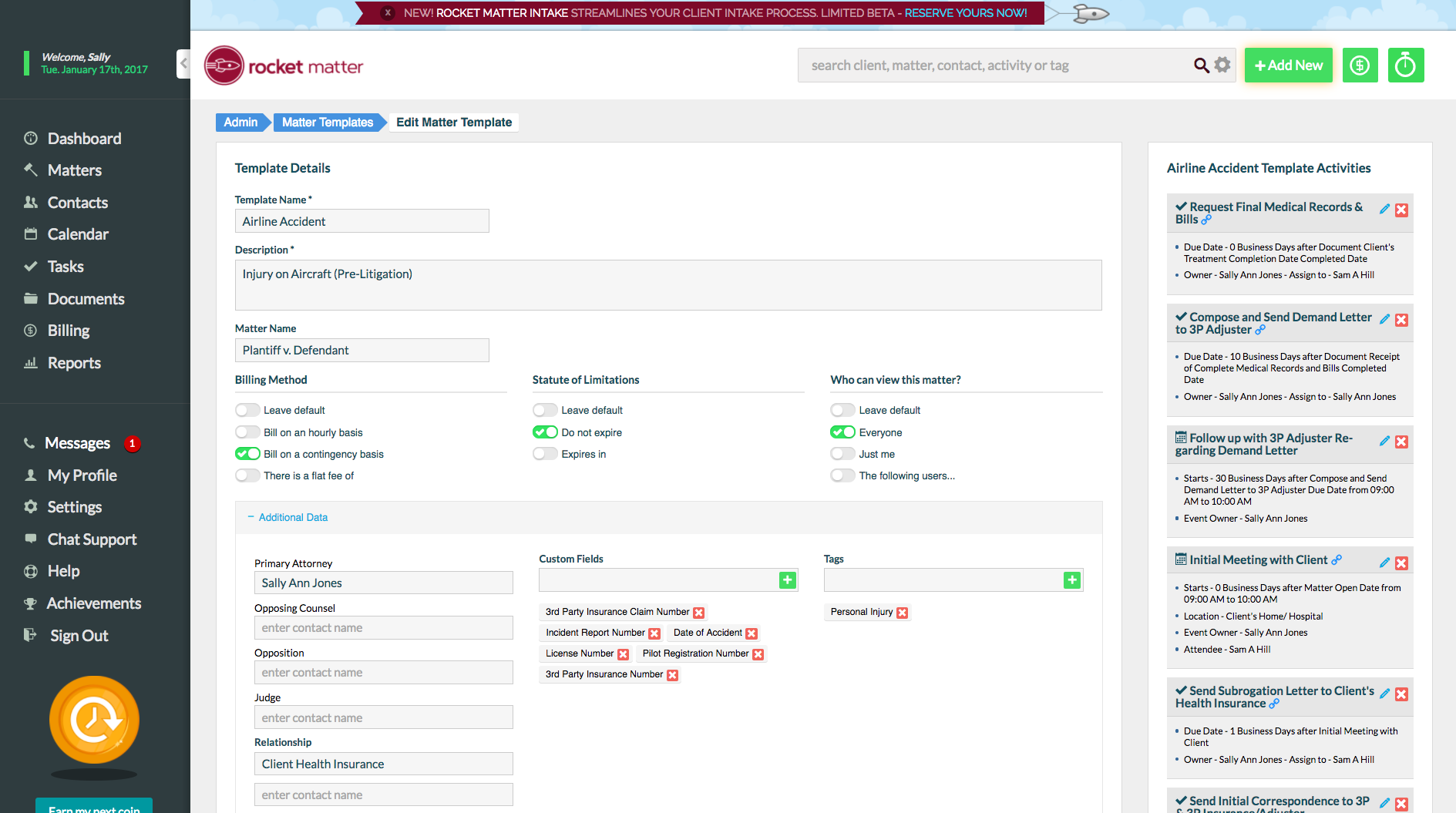The height and width of the screenshot is (813, 1456).
Task: Enable Bill on an hourly basis toggle
Action: (247, 432)
